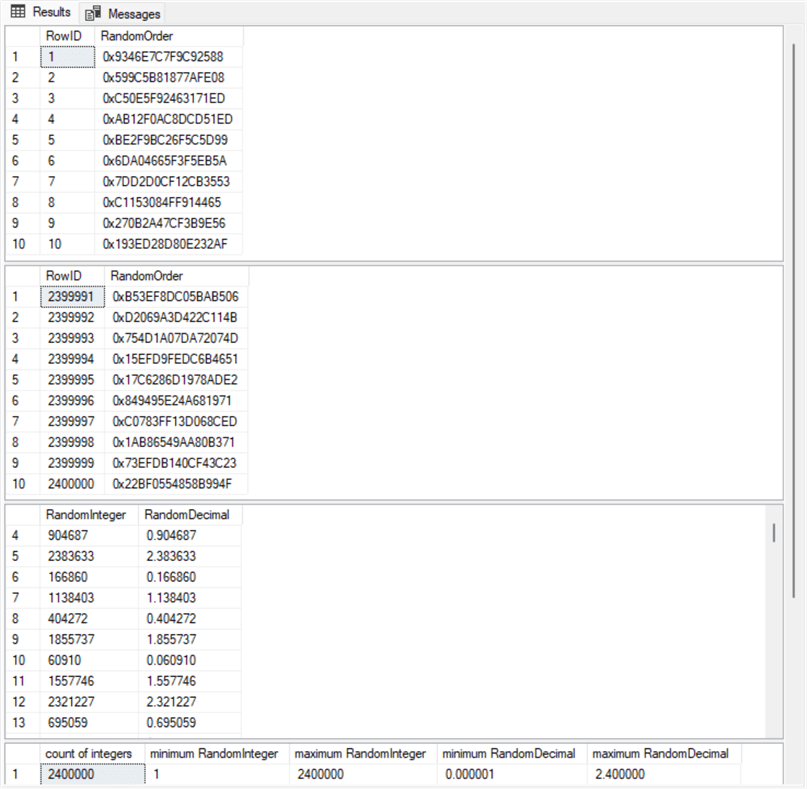Screen dimensions: 807x789
Task: Click the Results tab grid icon
Action: coord(18,12)
